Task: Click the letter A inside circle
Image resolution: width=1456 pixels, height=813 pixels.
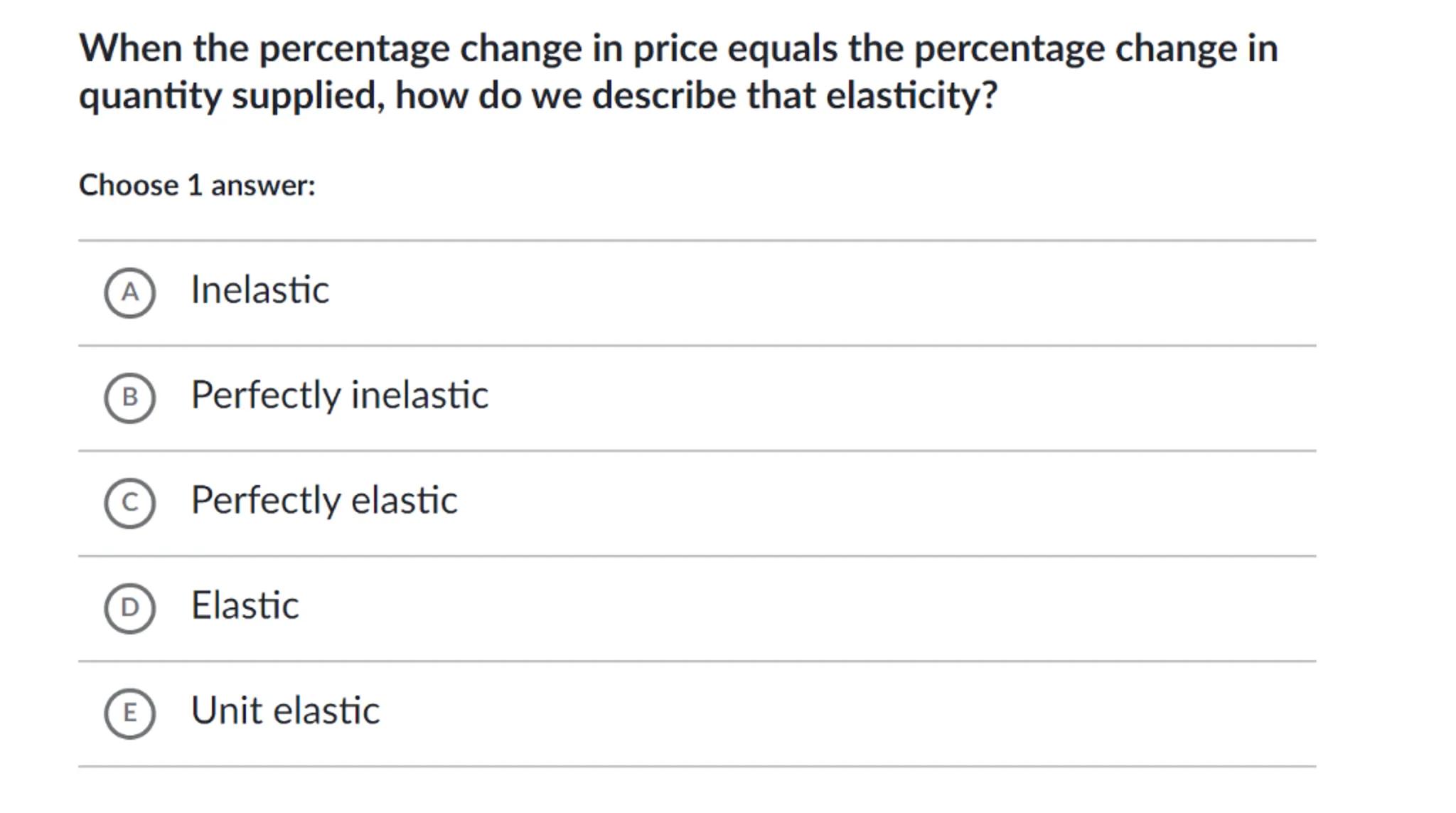Action: [x=129, y=292]
